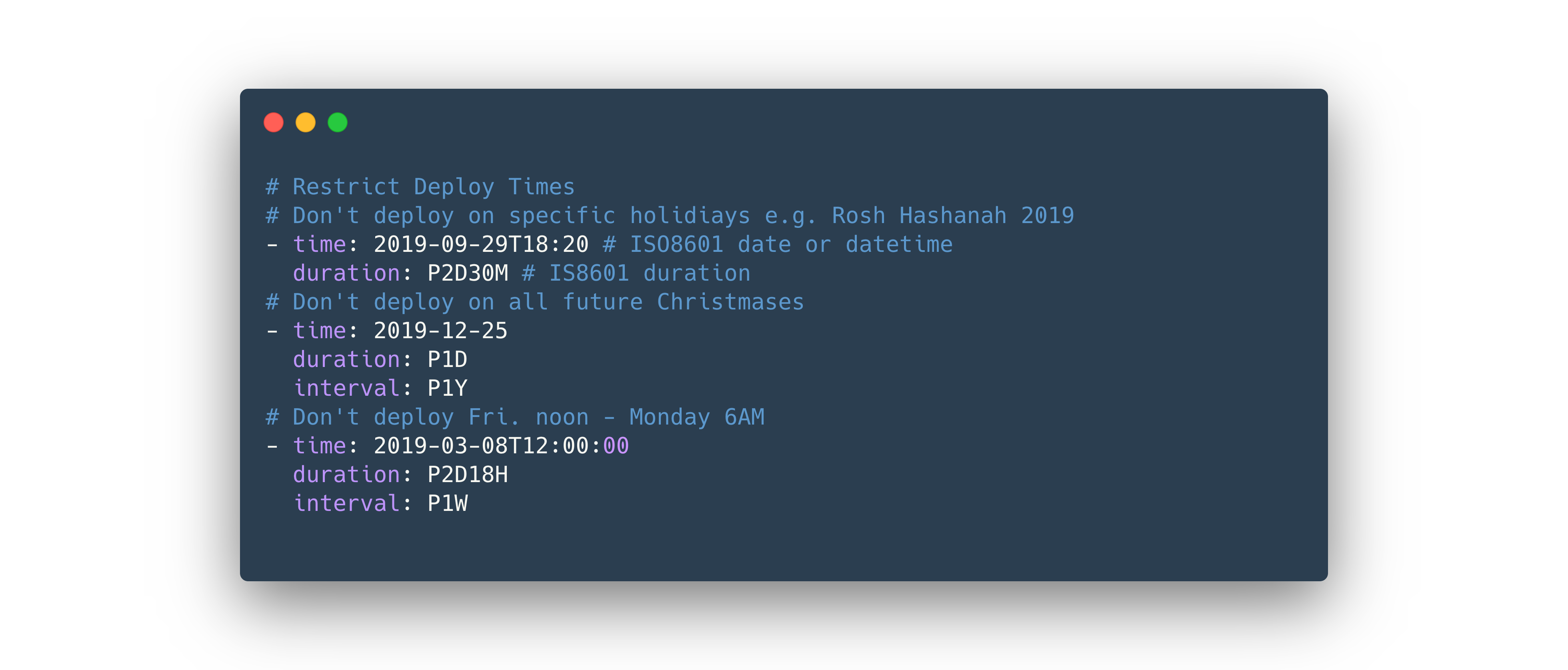Select the date value 2019-12-25

point(440,331)
